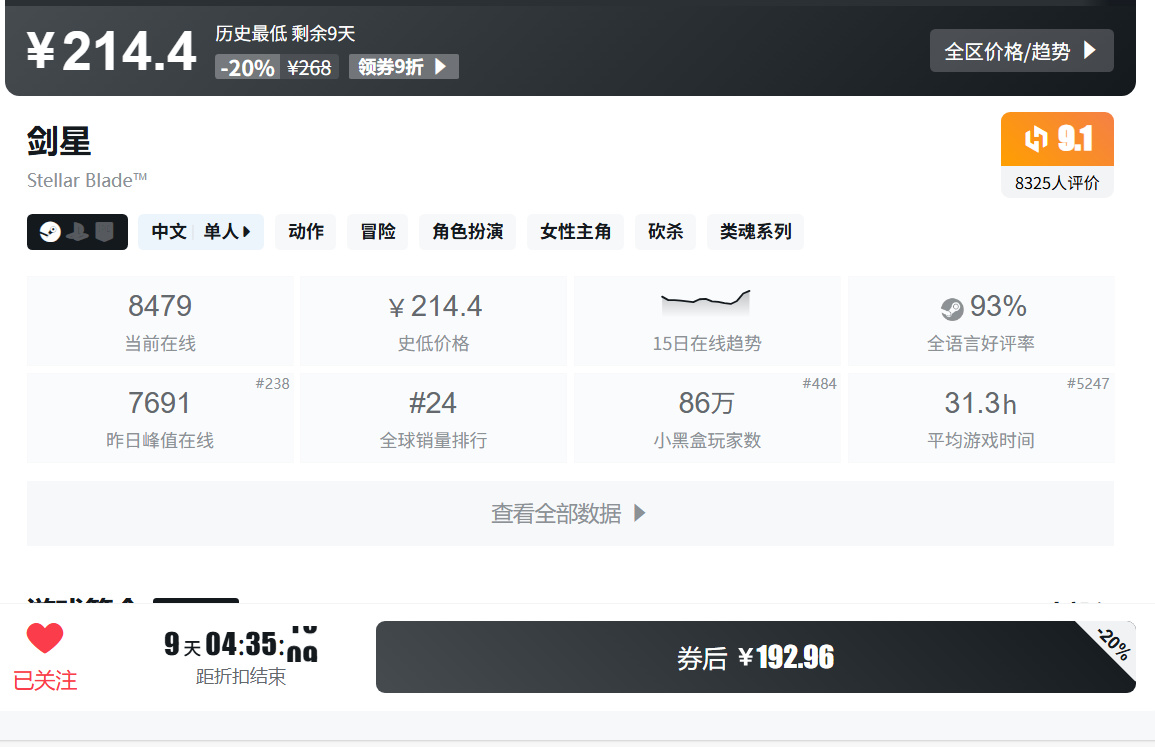Open the #24 全球销量排行 stat
The height and width of the screenshot is (747, 1155).
pyautogui.click(x=434, y=418)
